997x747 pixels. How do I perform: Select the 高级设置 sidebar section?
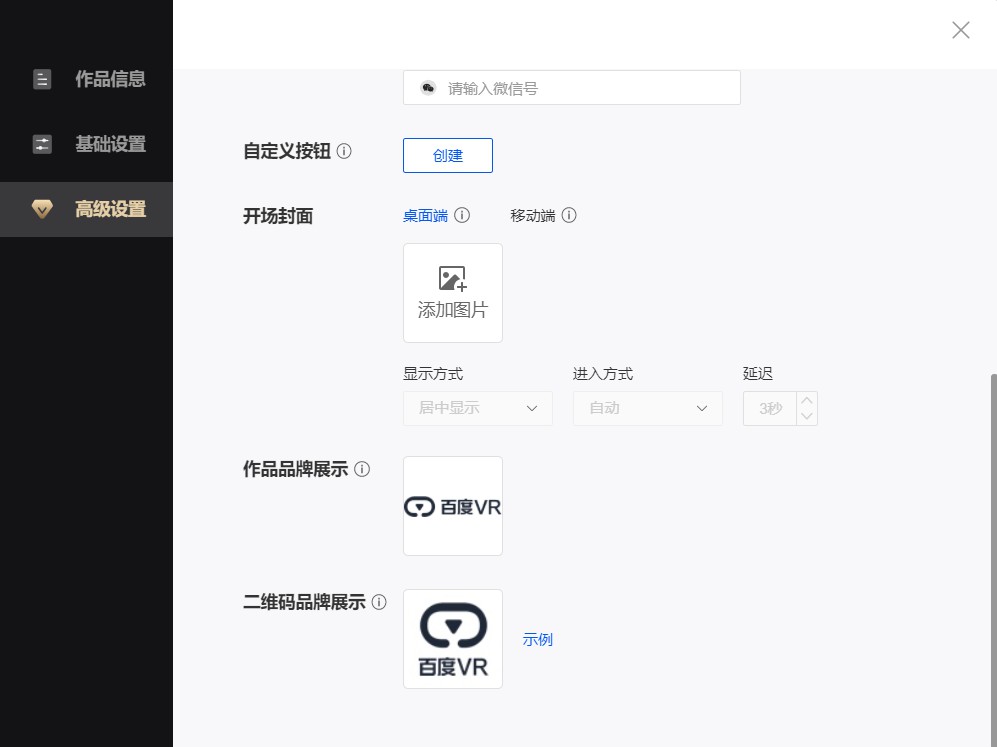pyautogui.click(x=86, y=209)
